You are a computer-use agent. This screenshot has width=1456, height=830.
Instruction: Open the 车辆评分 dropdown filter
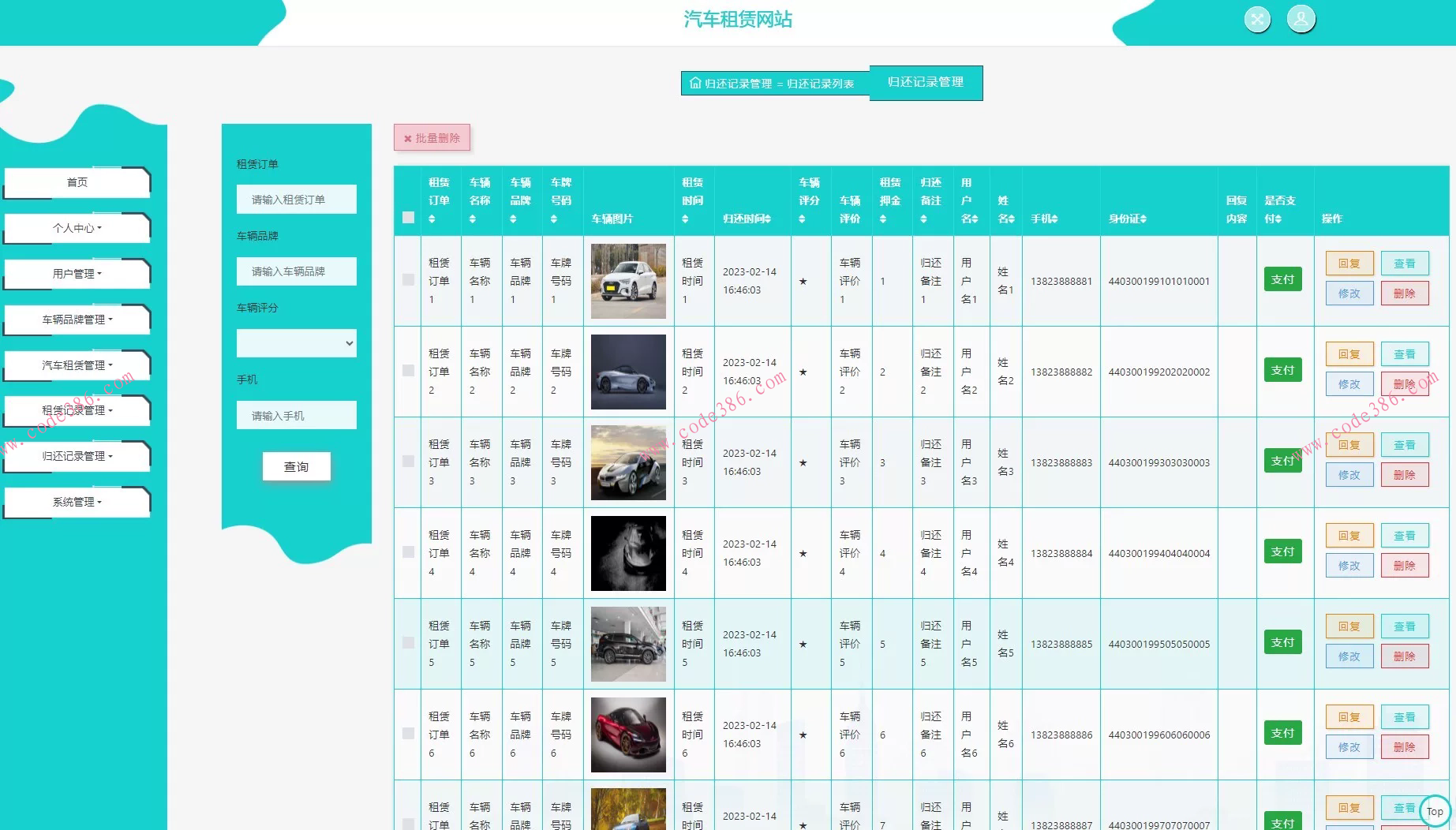click(296, 343)
